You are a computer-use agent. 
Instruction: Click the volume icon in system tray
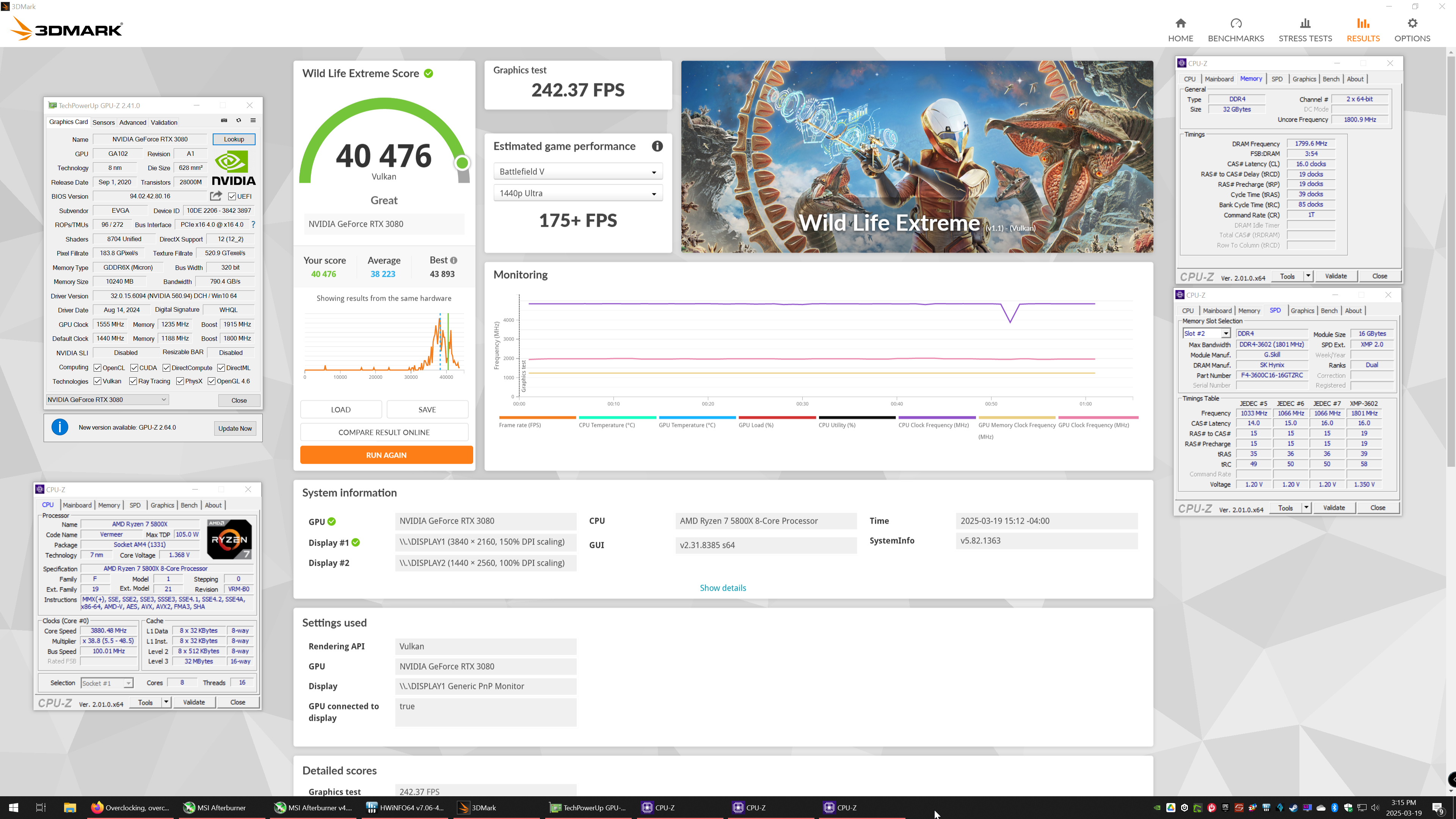(1374, 808)
